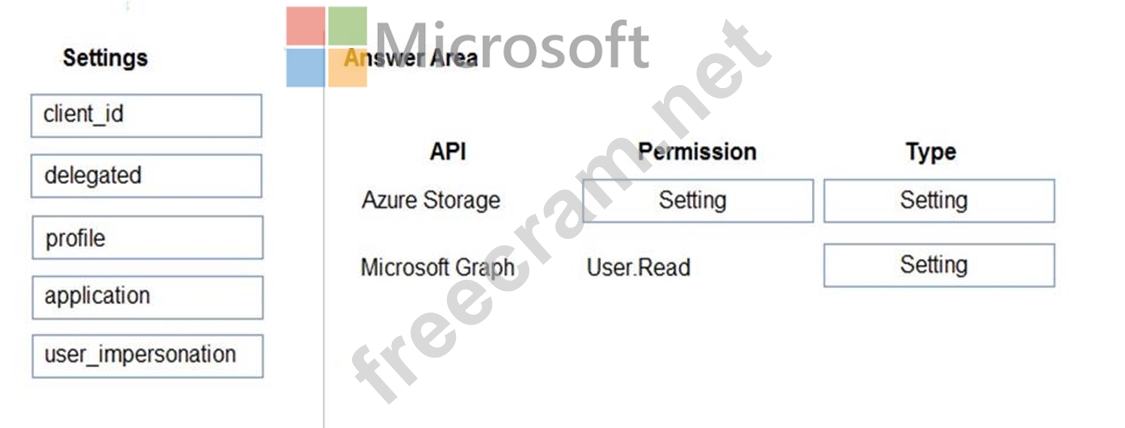1125x428 pixels.
Task: Click the Azure Storage row label
Action: click(x=430, y=200)
